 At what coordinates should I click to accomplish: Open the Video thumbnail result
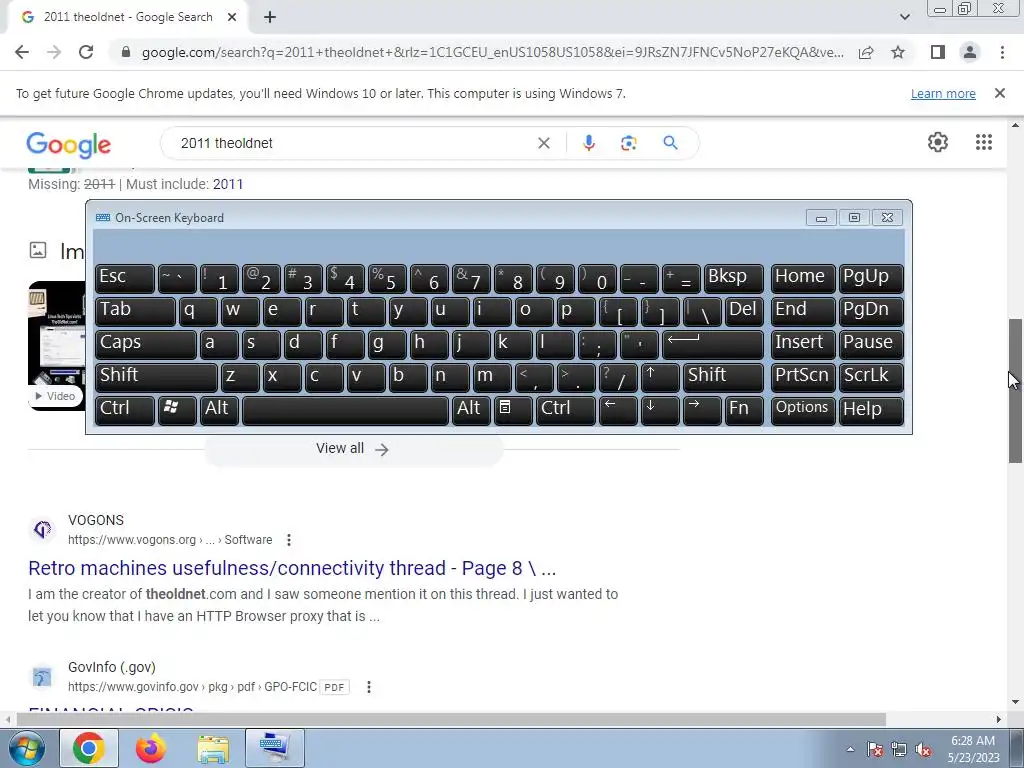pyautogui.click(x=57, y=345)
